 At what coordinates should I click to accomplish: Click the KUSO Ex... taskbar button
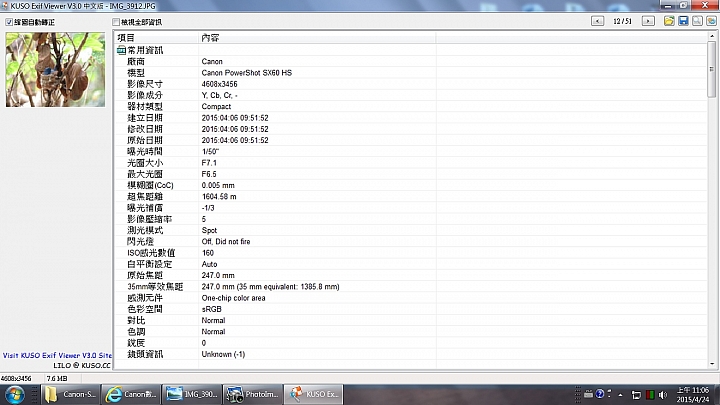pos(313,394)
